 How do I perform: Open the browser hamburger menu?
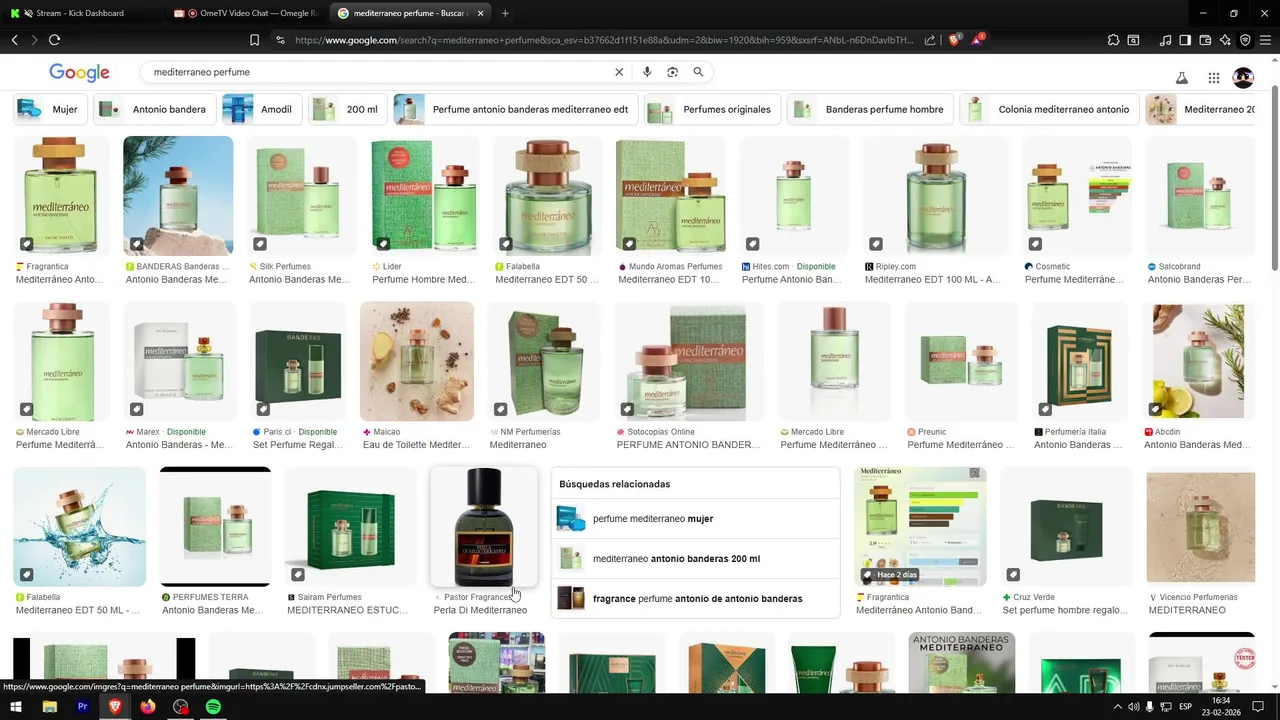(x=1266, y=40)
